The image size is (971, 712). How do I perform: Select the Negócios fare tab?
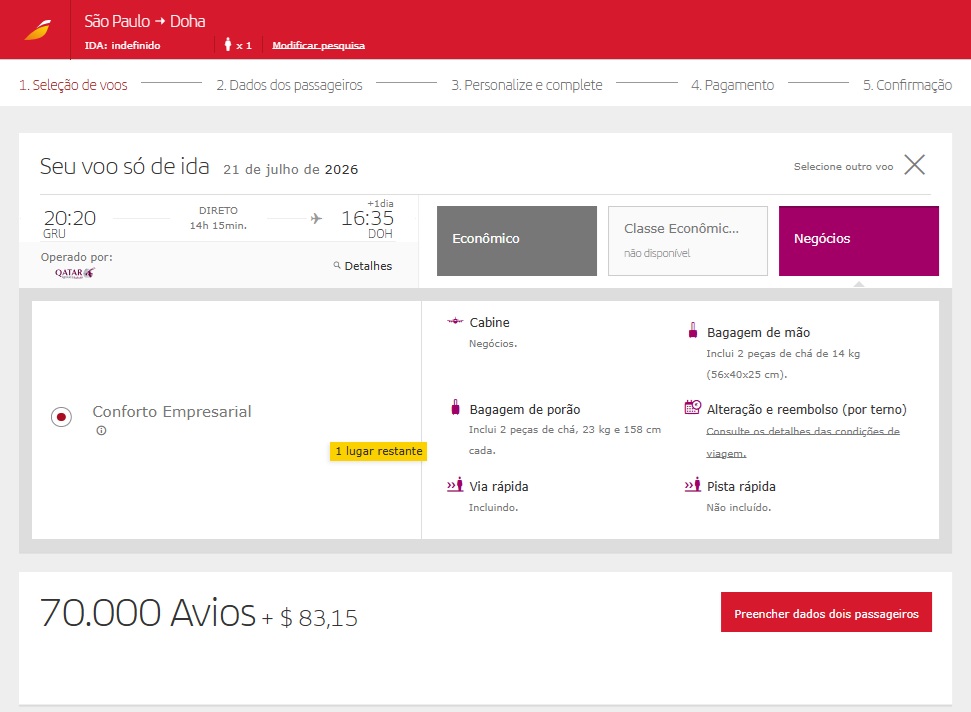click(x=858, y=240)
